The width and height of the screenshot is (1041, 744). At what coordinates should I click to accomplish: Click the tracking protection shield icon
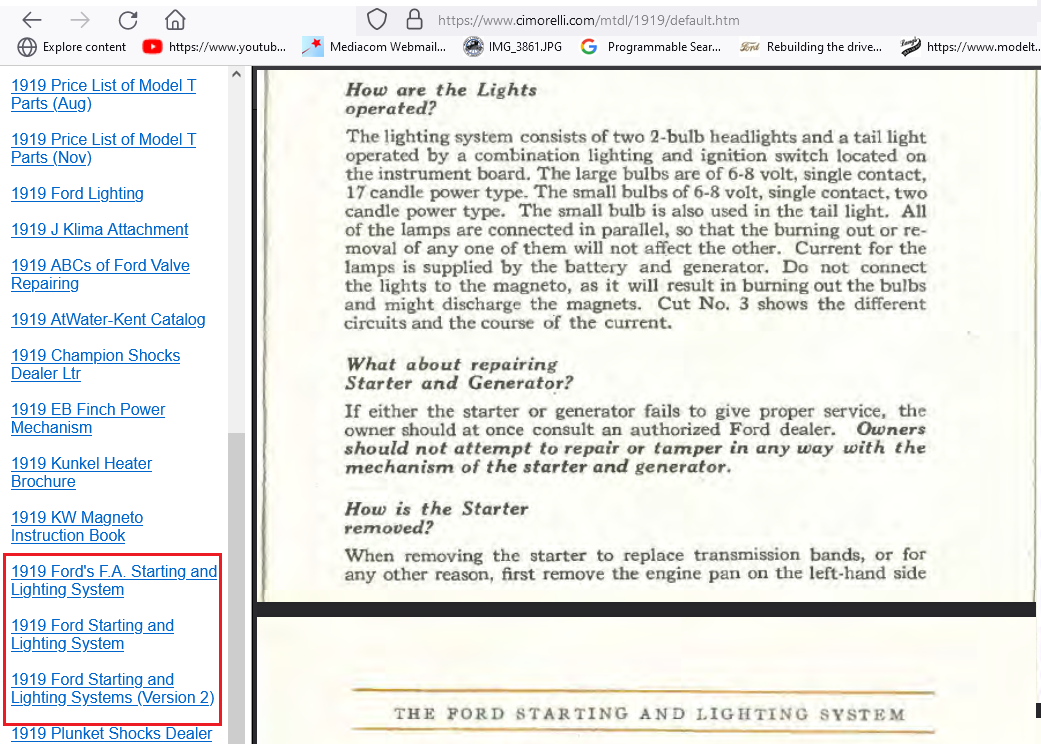[376, 20]
